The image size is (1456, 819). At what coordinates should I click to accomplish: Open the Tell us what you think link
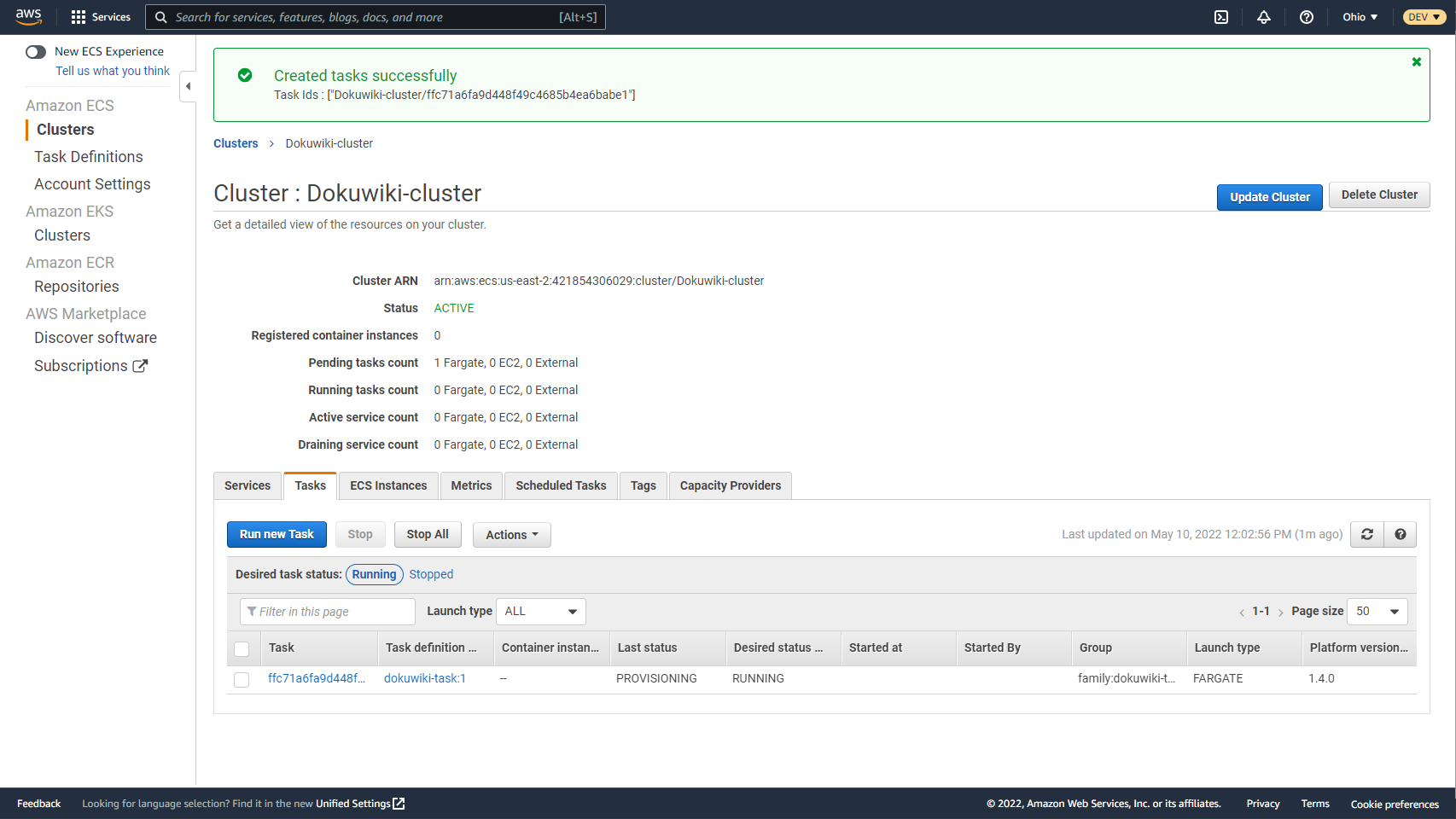pos(113,71)
